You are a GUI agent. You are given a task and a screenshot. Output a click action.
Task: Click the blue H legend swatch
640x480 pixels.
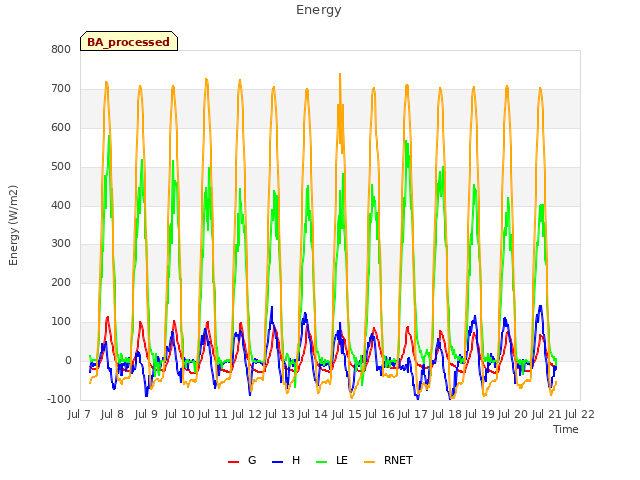click(278, 462)
